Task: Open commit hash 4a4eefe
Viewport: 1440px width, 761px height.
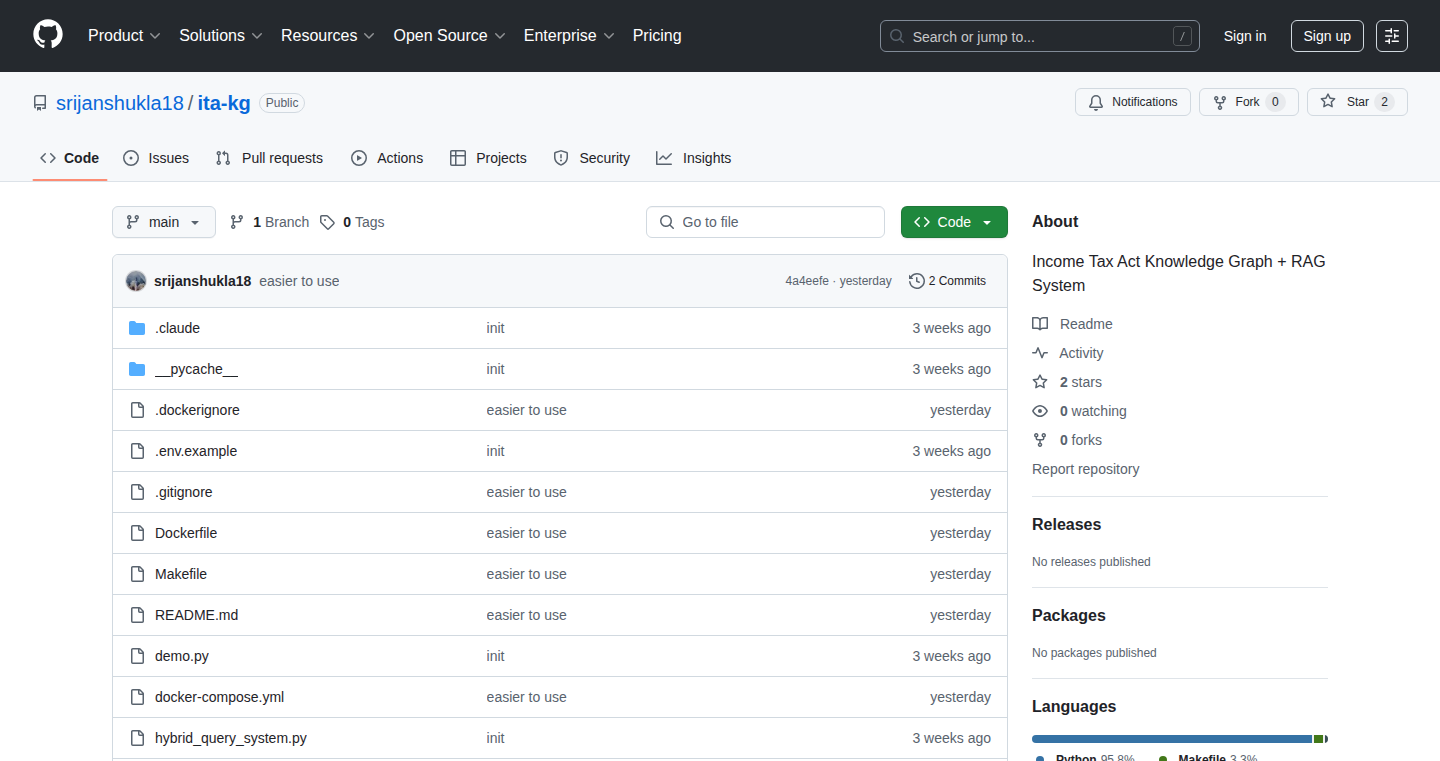Action: click(x=807, y=281)
